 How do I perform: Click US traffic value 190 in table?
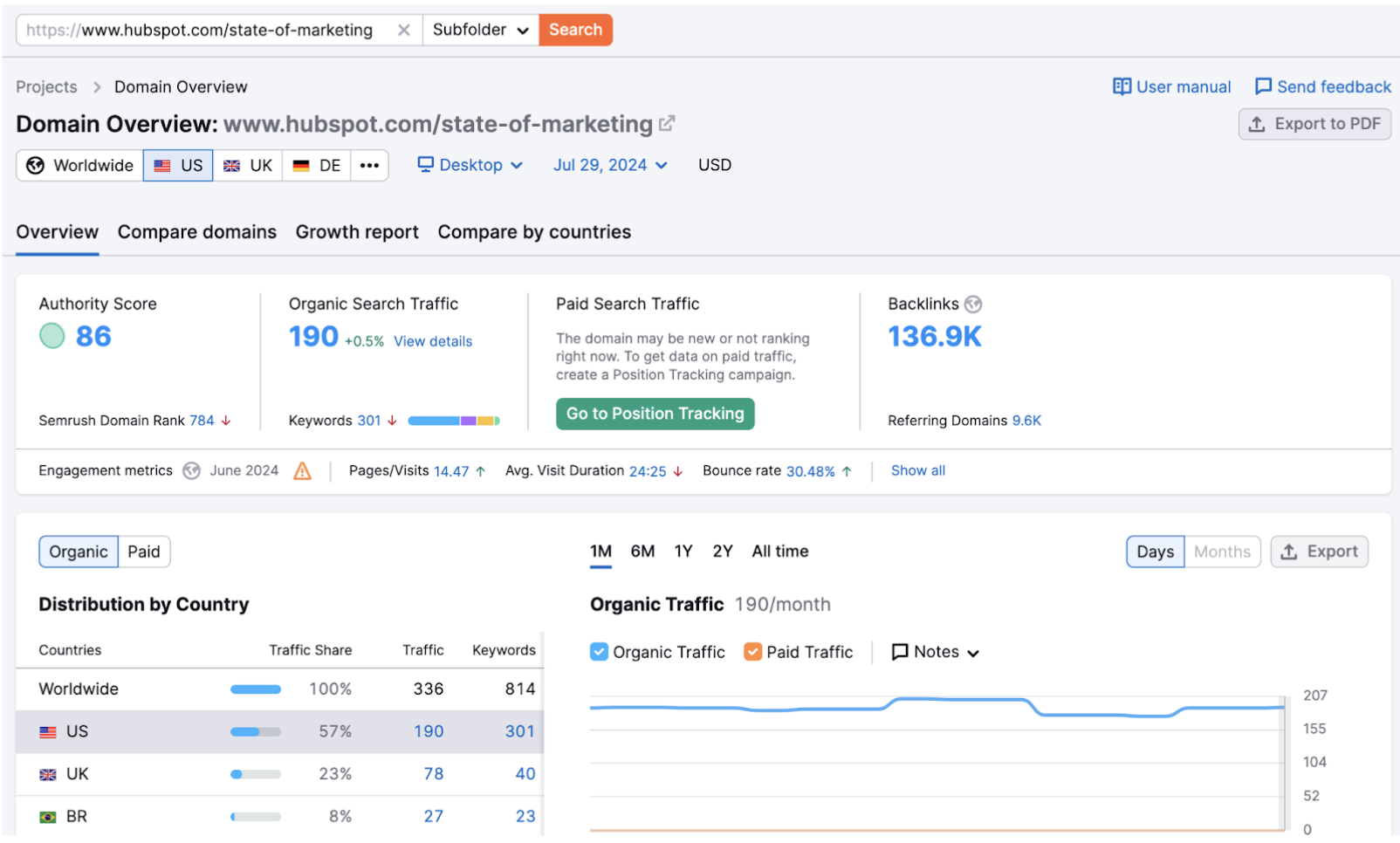coord(429,732)
